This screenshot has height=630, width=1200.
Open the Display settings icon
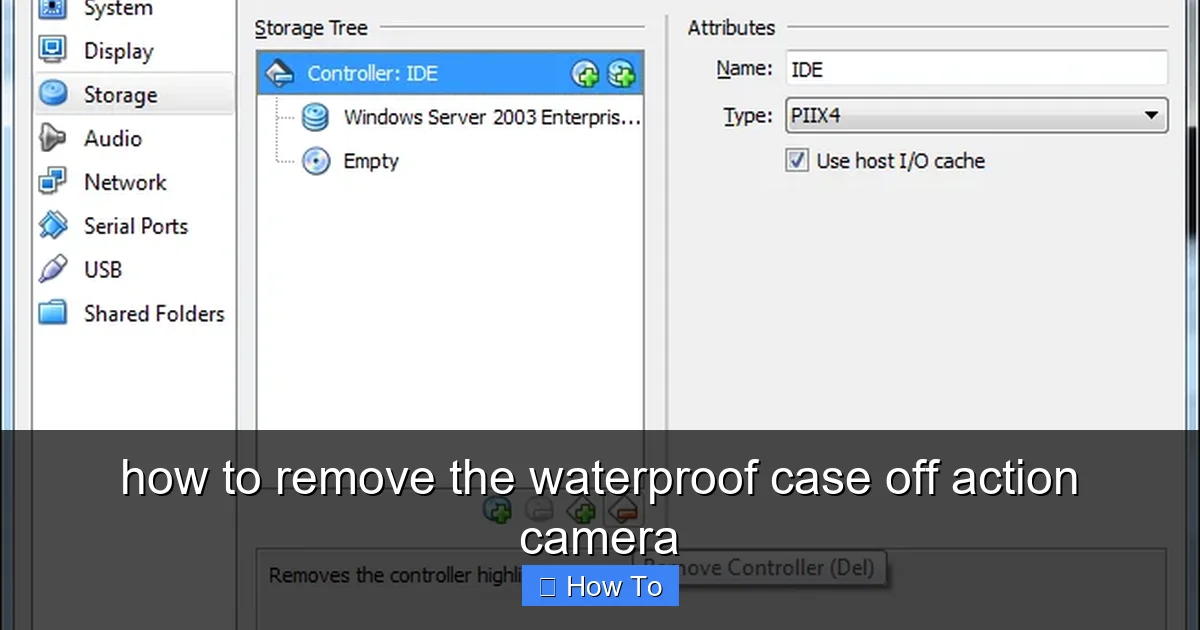(52, 50)
